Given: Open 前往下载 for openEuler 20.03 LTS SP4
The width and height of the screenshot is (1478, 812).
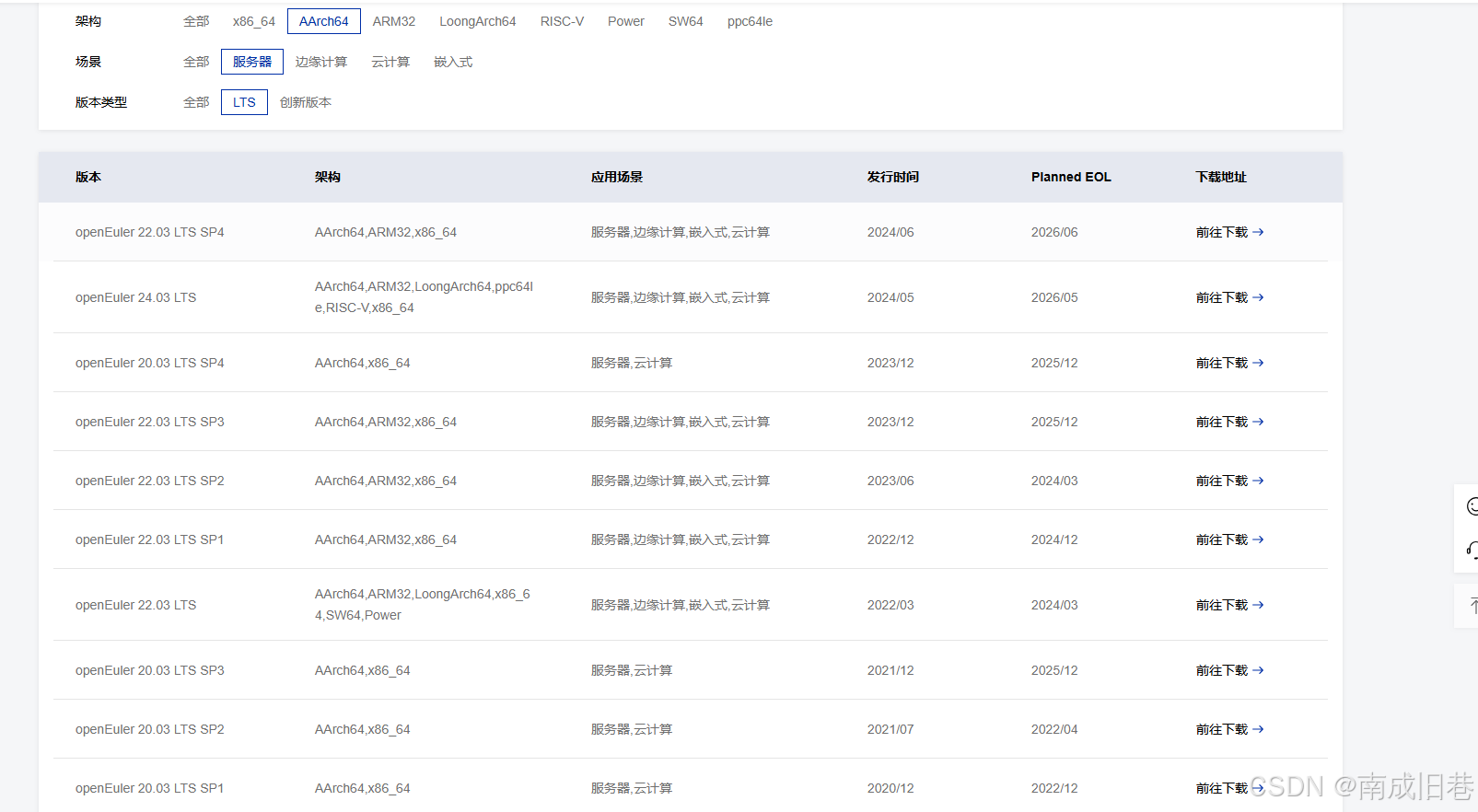Looking at the screenshot, I should pos(1230,363).
